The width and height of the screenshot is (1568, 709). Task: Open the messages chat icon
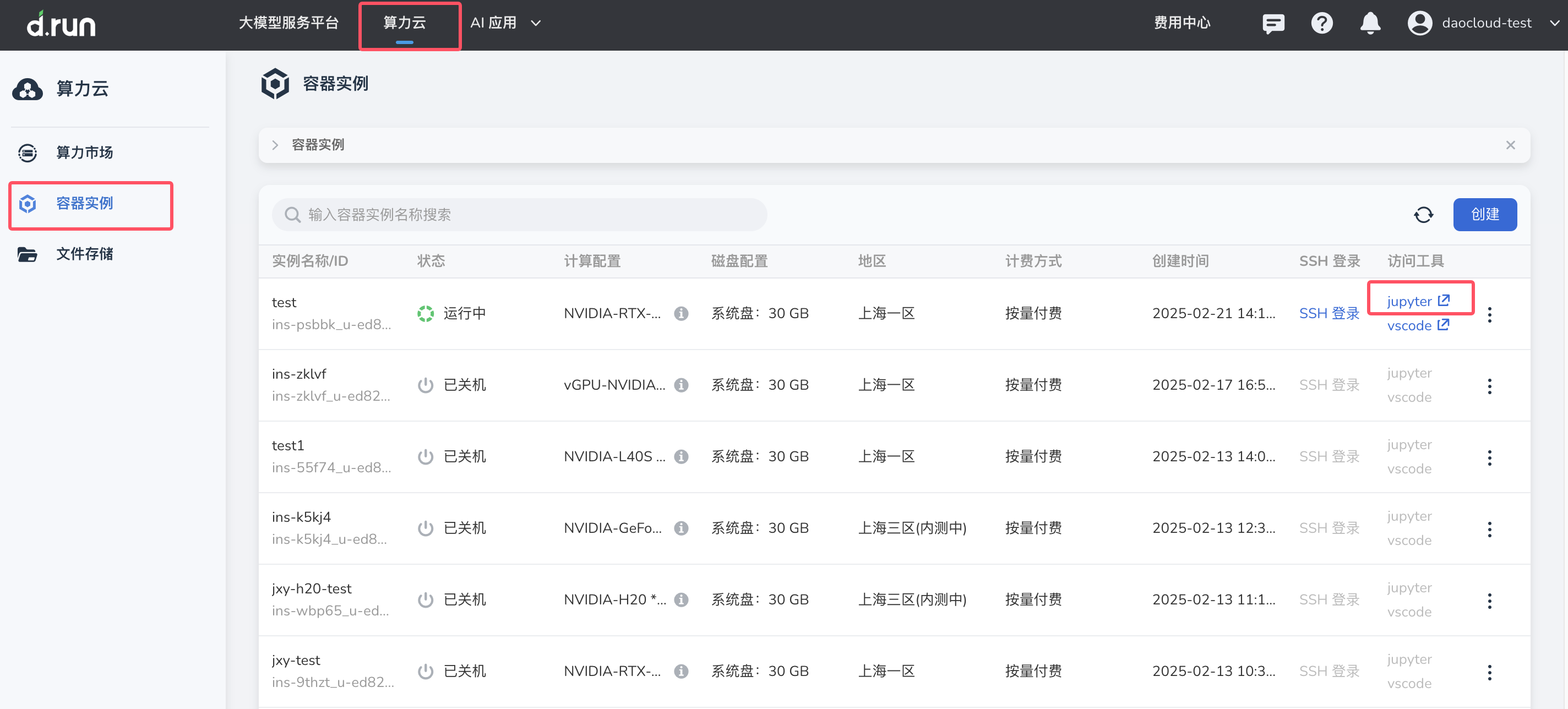click(1273, 23)
